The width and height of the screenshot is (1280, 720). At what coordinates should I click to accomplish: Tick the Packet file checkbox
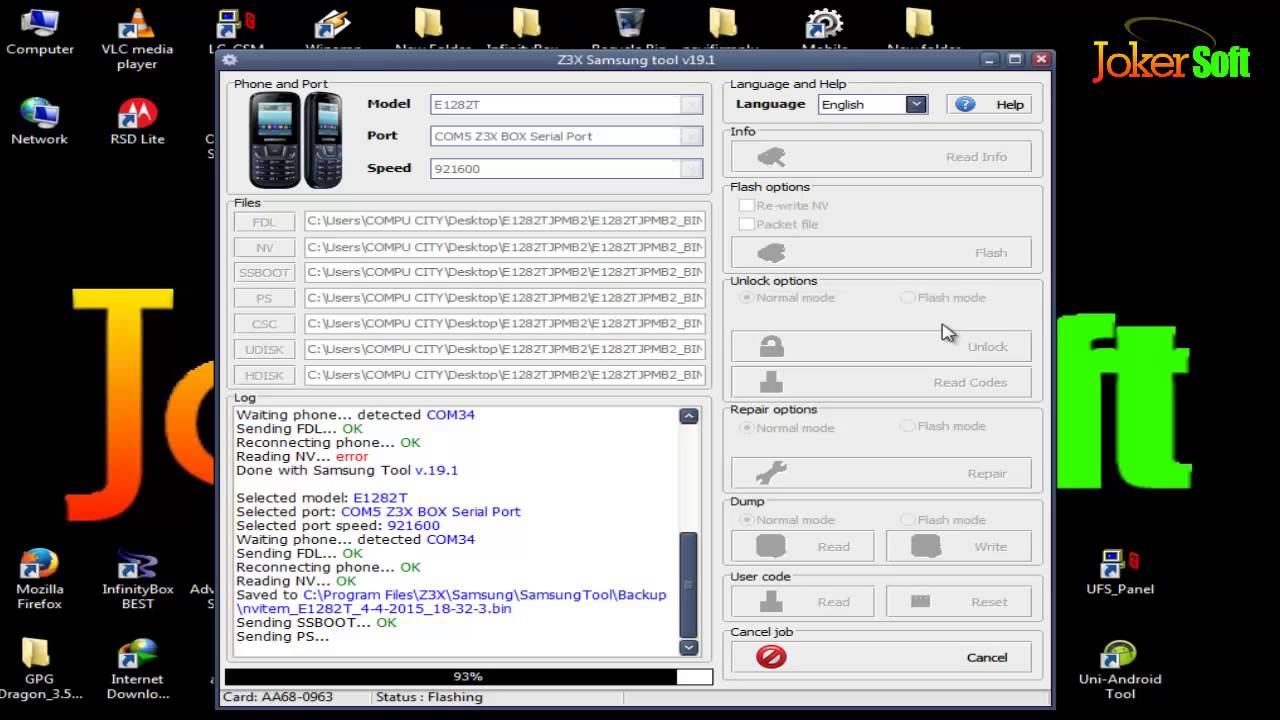point(746,224)
